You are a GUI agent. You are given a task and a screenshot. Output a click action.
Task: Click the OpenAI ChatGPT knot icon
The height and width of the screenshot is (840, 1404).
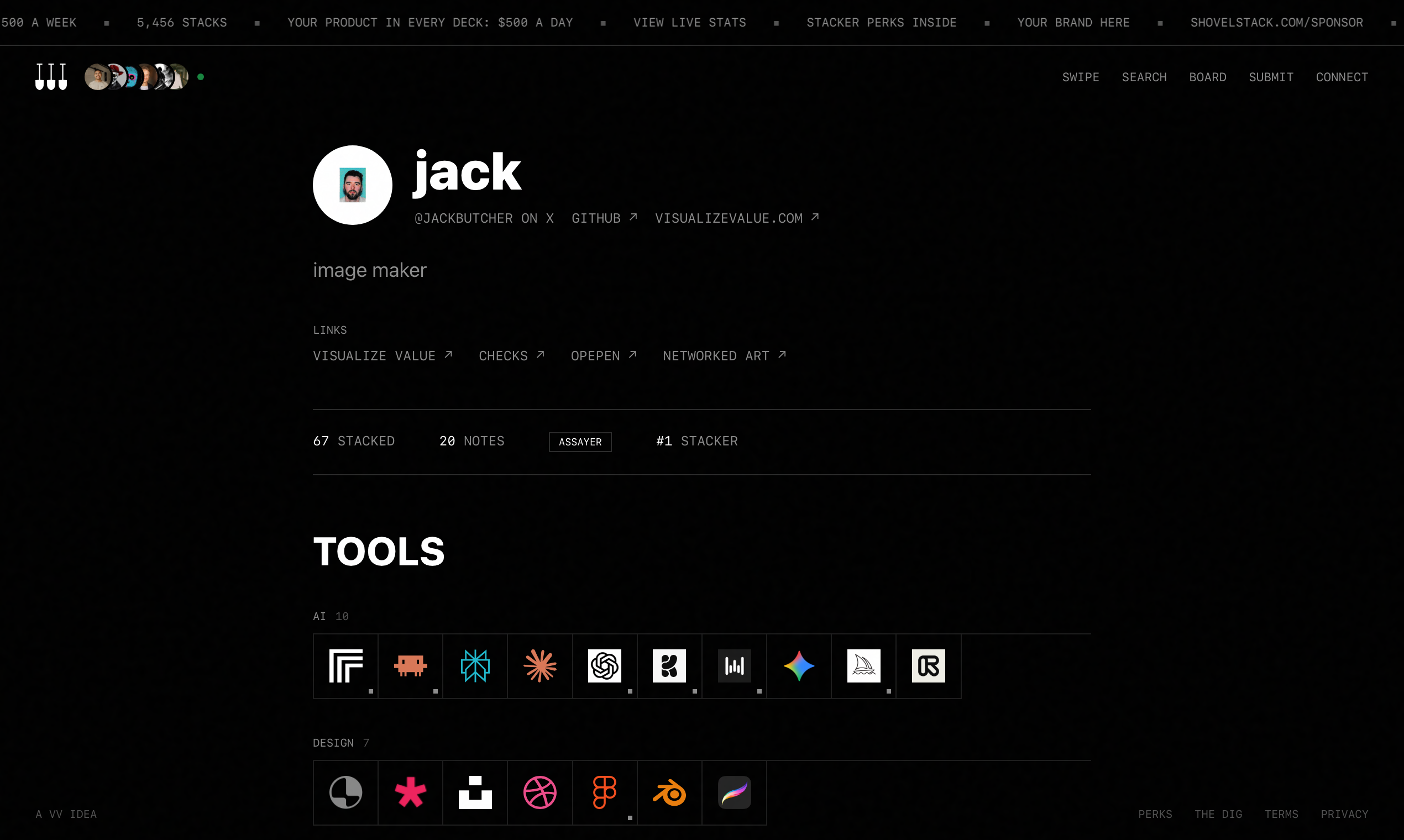point(605,666)
